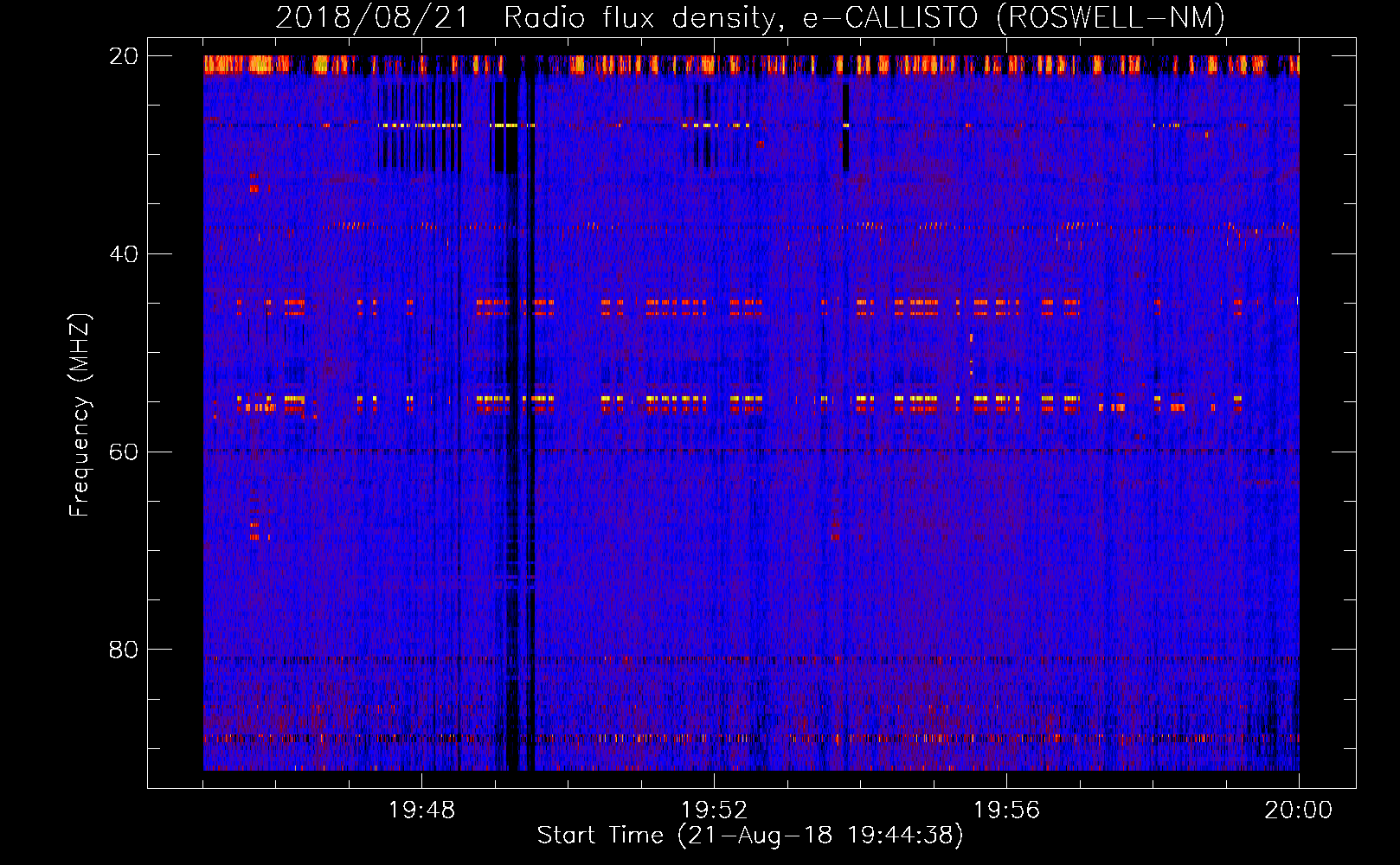Image resolution: width=1400 pixels, height=865 pixels.
Task: Click the 19:48 time tick label
Action: pyautogui.click(x=421, y=811)
